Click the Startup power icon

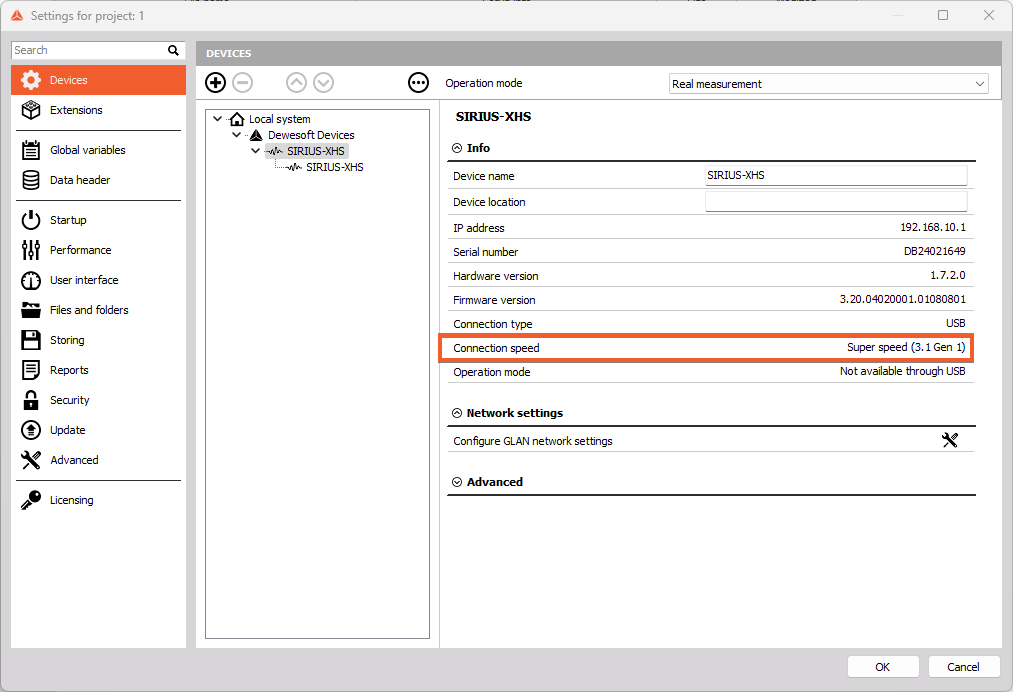pyautogui.click(x=31, y=220)
